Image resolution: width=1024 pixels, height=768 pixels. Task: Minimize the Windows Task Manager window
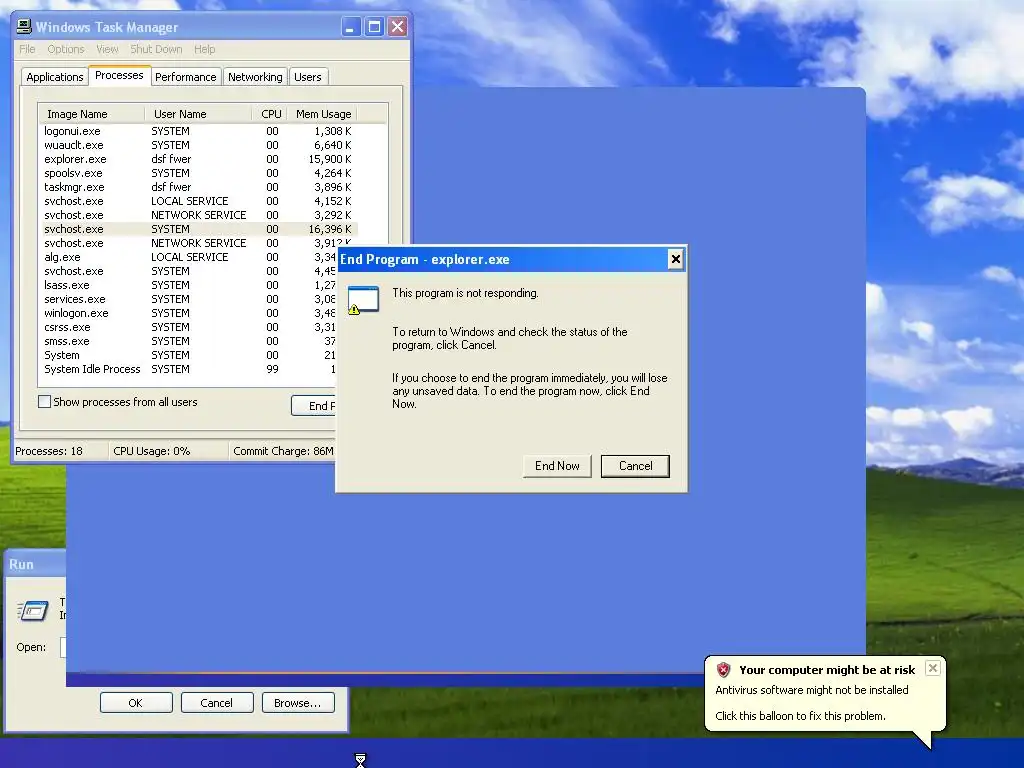coord(351,27)
